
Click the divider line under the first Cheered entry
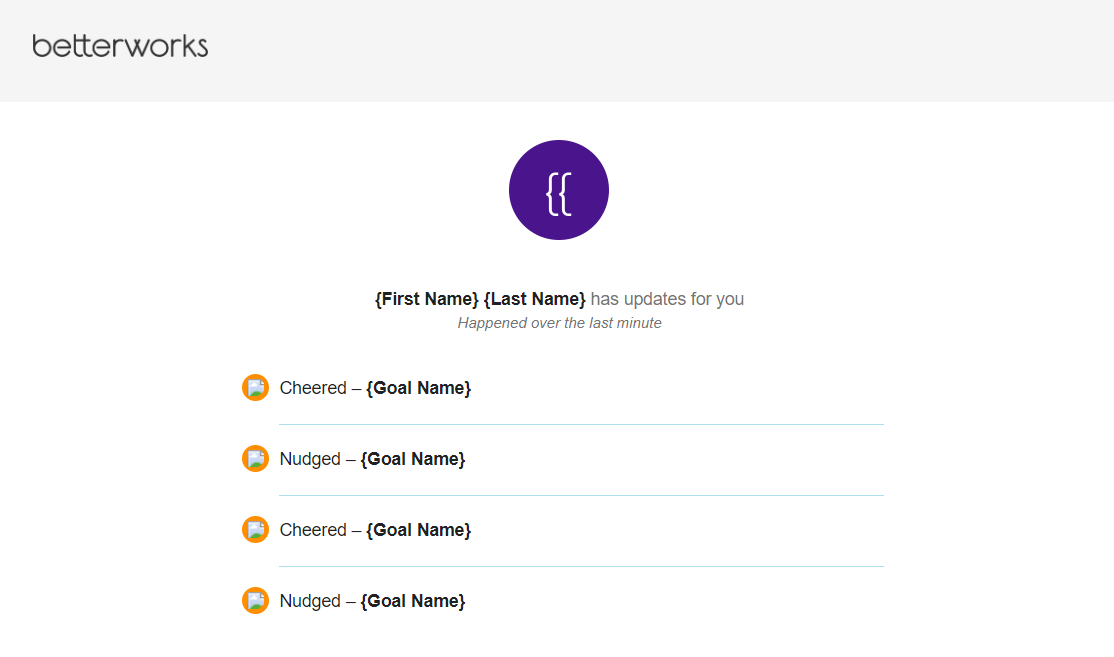[581, 425]
